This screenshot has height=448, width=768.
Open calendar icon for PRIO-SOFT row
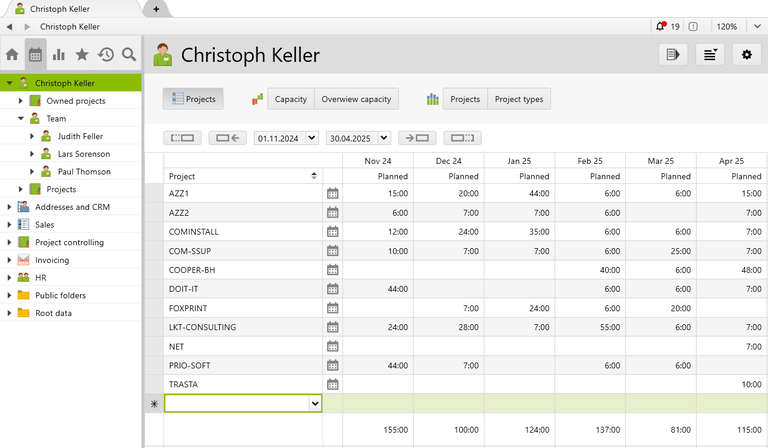click(333, 365)
